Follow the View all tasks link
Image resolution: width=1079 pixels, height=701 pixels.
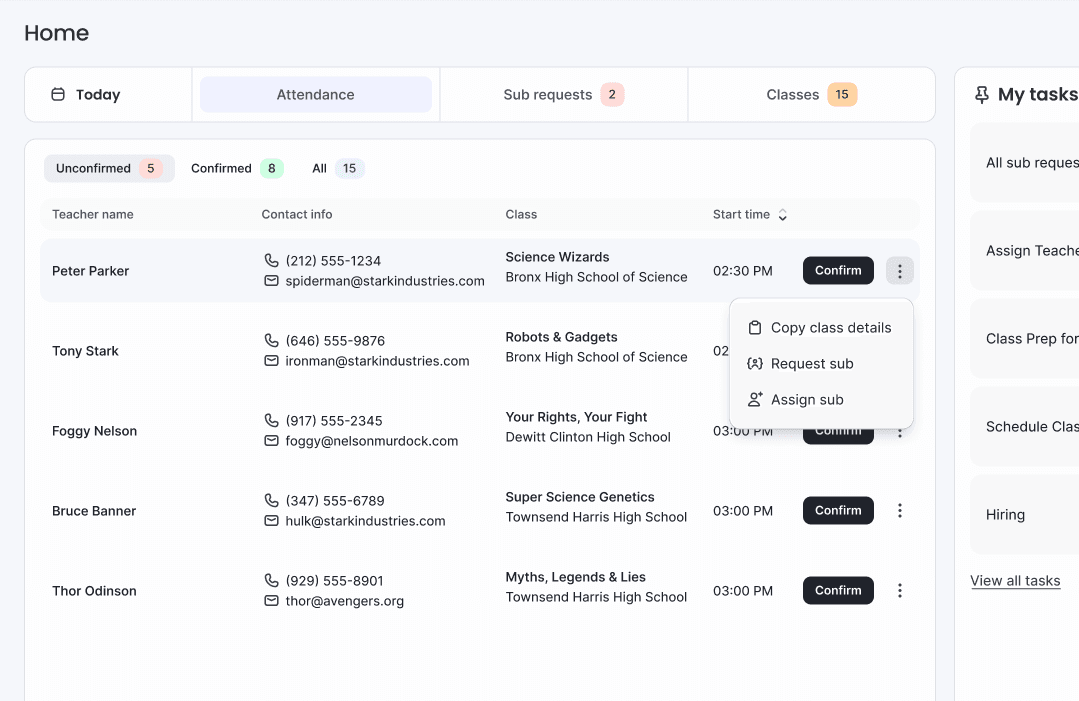[x=1015, y=581]
